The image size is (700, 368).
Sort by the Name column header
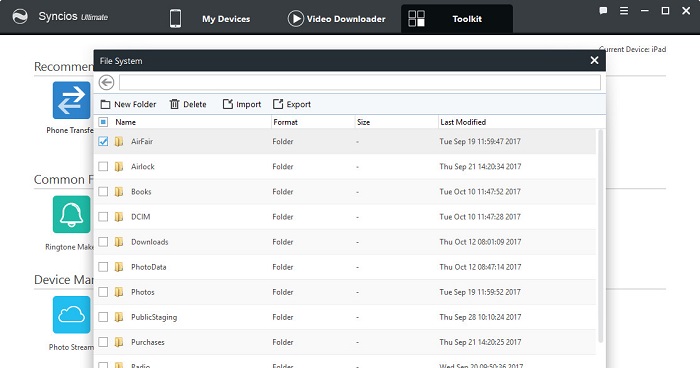coord(125,122)
